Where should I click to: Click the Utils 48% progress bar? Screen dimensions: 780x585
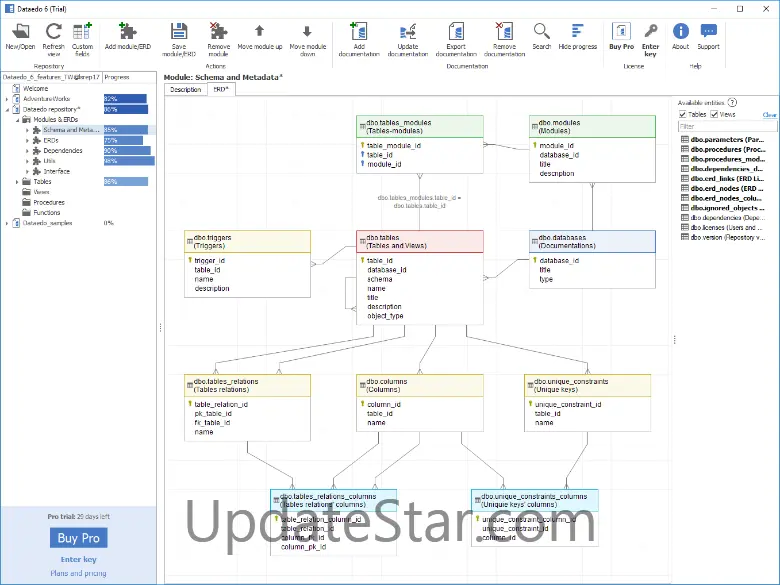[129, 161]
